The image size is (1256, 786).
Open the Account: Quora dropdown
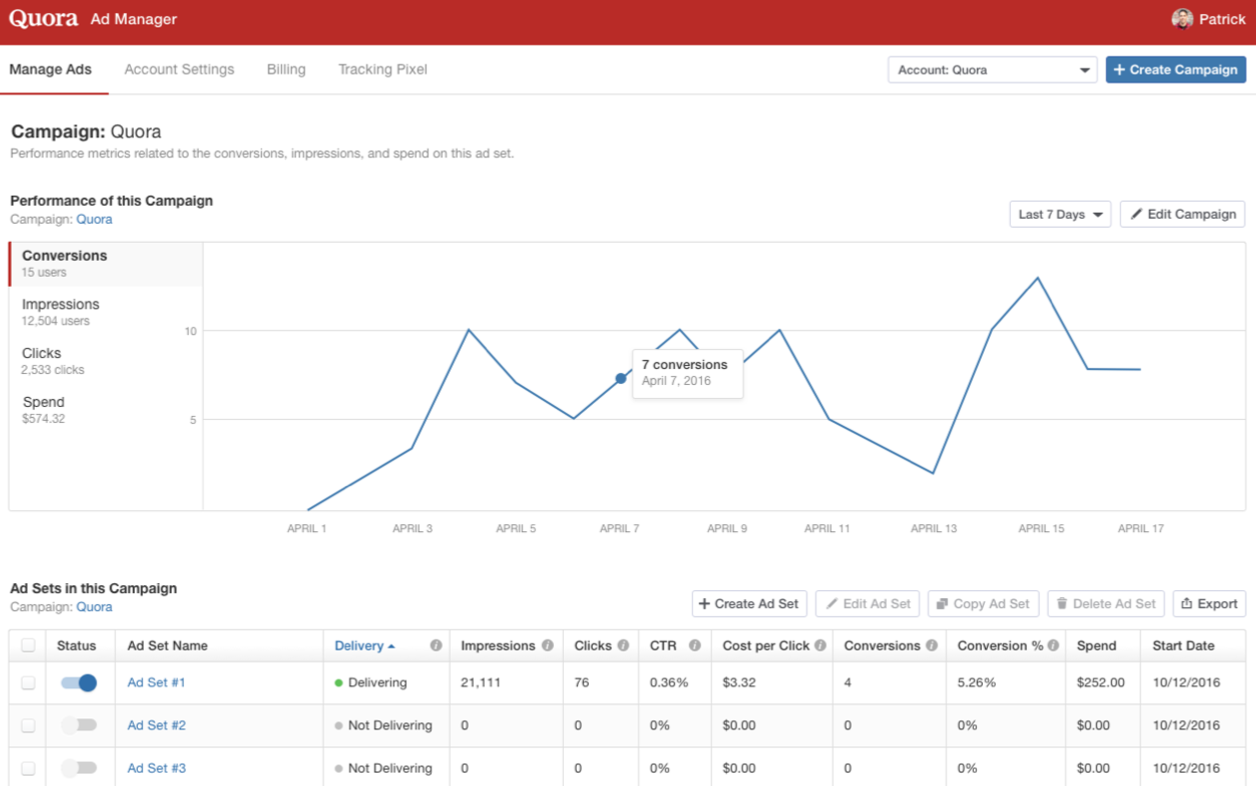coord(992,70)
